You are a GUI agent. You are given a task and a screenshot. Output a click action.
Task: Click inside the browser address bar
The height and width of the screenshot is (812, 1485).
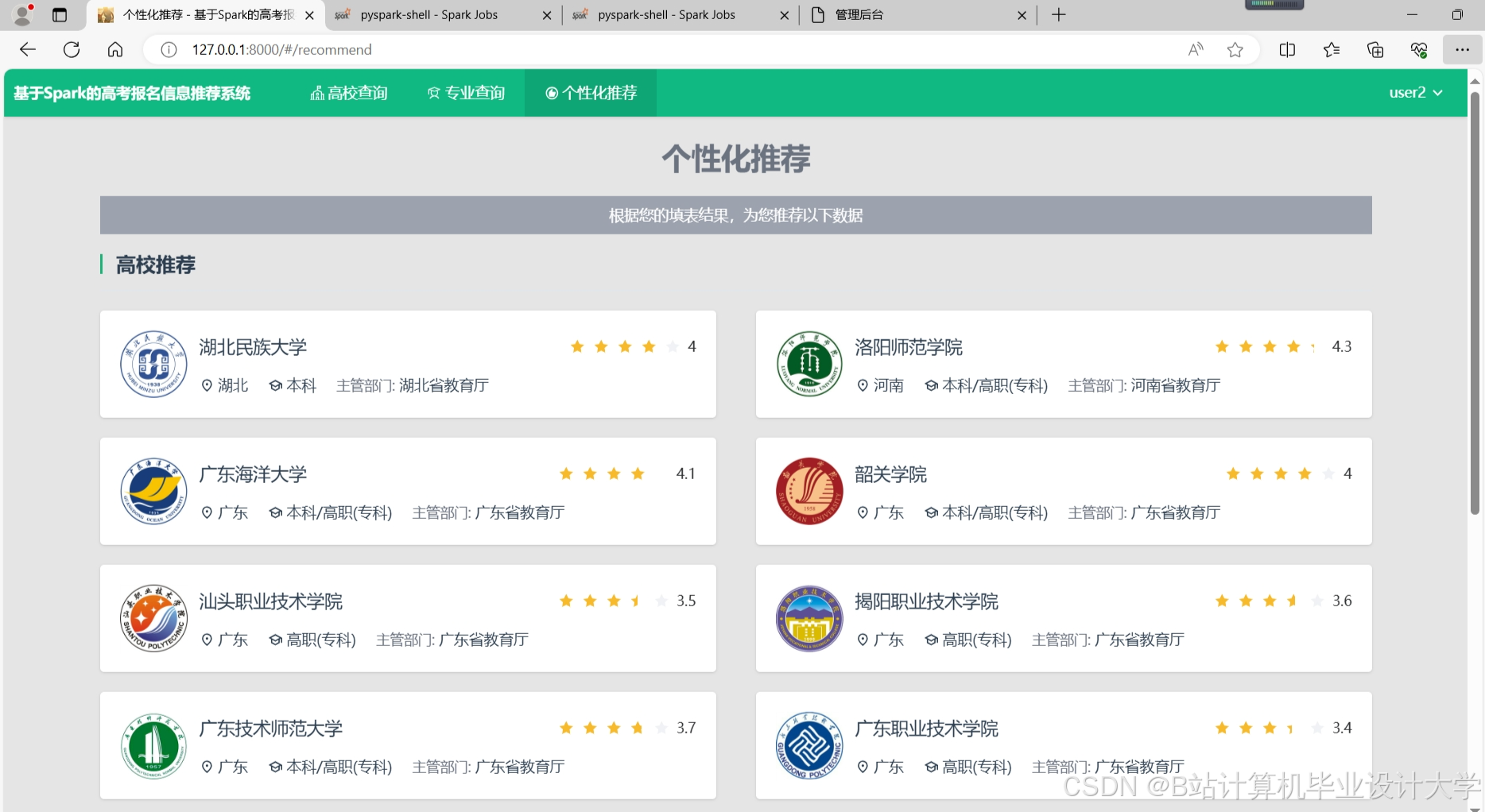556,49
